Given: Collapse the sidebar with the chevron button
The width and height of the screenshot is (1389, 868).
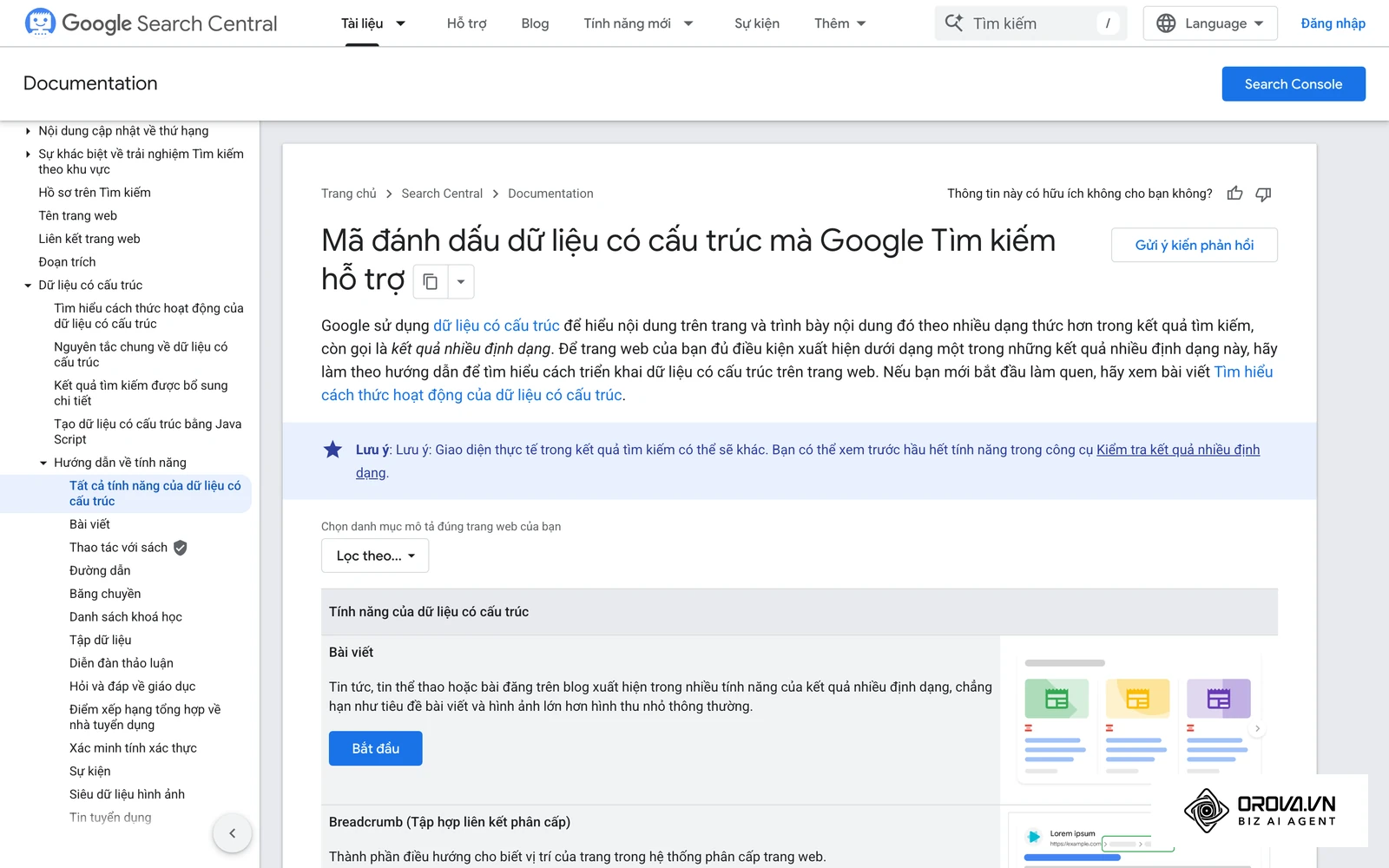Looking at the screenshot, I should [232, 833].
